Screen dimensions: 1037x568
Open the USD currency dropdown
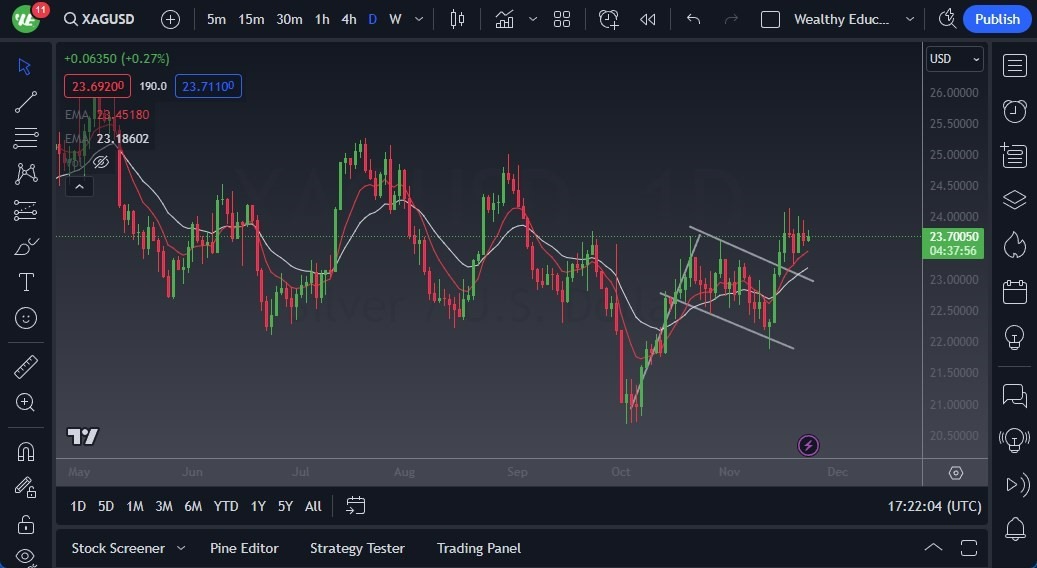[x=954, y=59]
